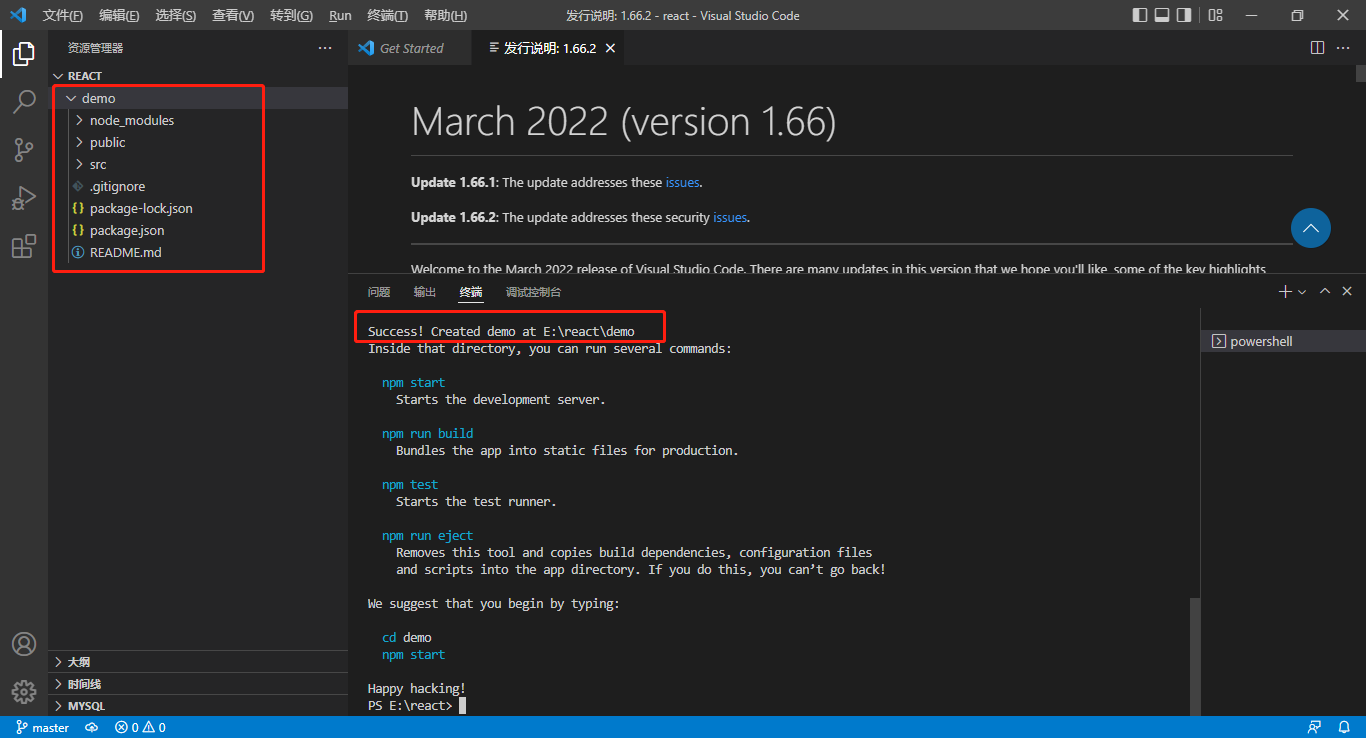
Task: Open the Search view icon
Action: [24, 102]
